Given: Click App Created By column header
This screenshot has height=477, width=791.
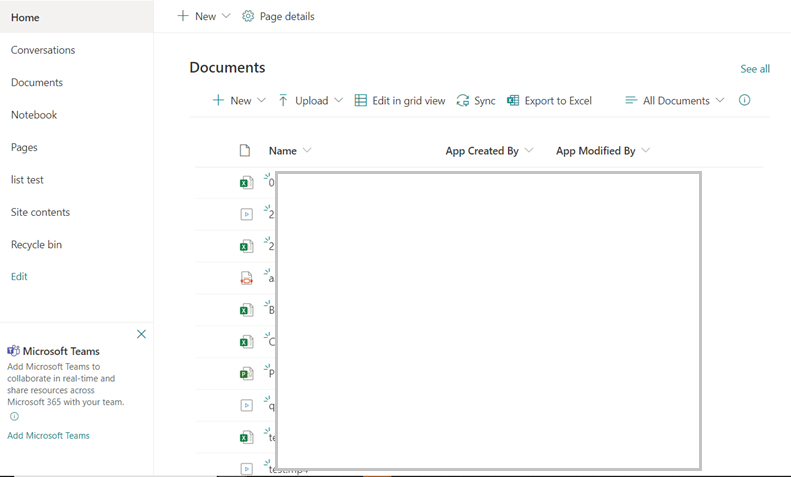Looking at the screenshot, I should [x=482, y=151].
